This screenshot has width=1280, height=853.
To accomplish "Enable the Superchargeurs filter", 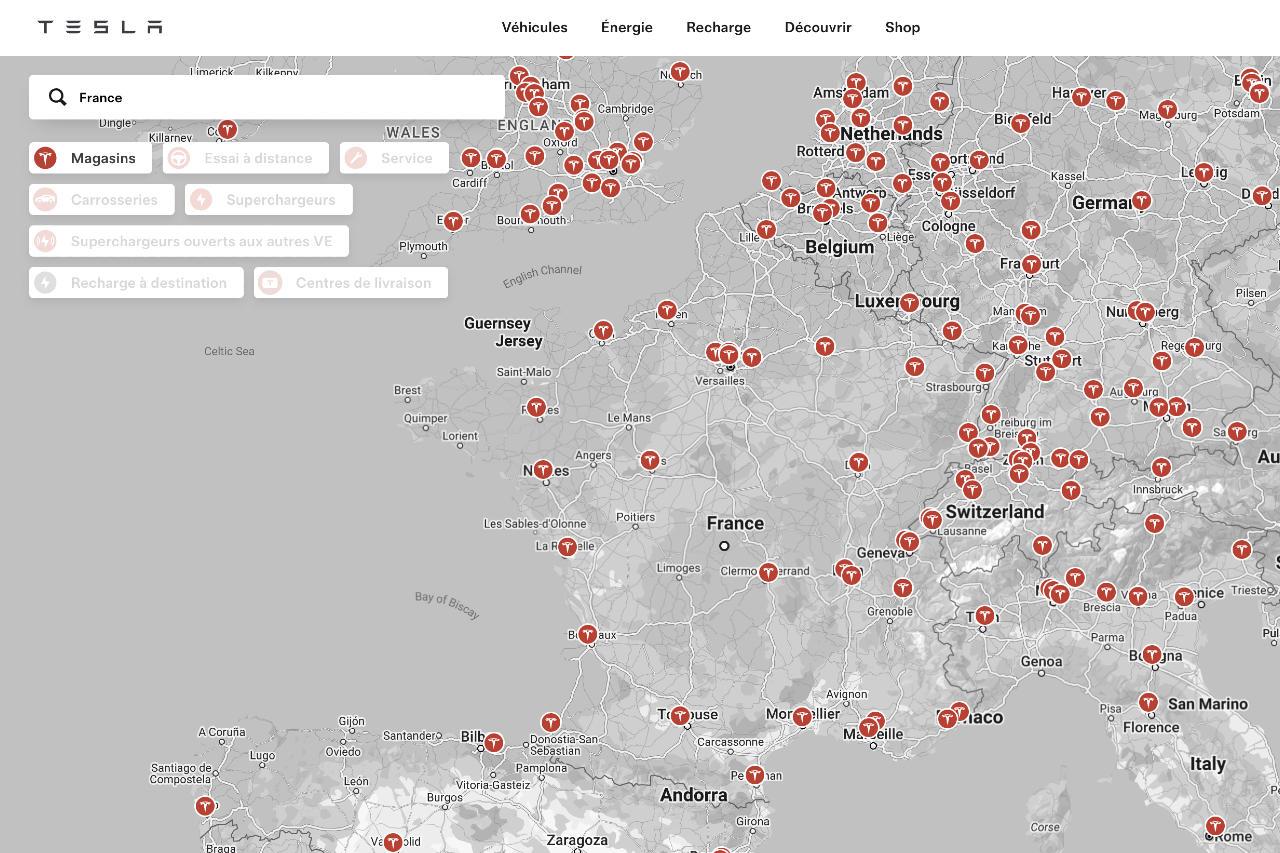I will click(x=268, y=200).
